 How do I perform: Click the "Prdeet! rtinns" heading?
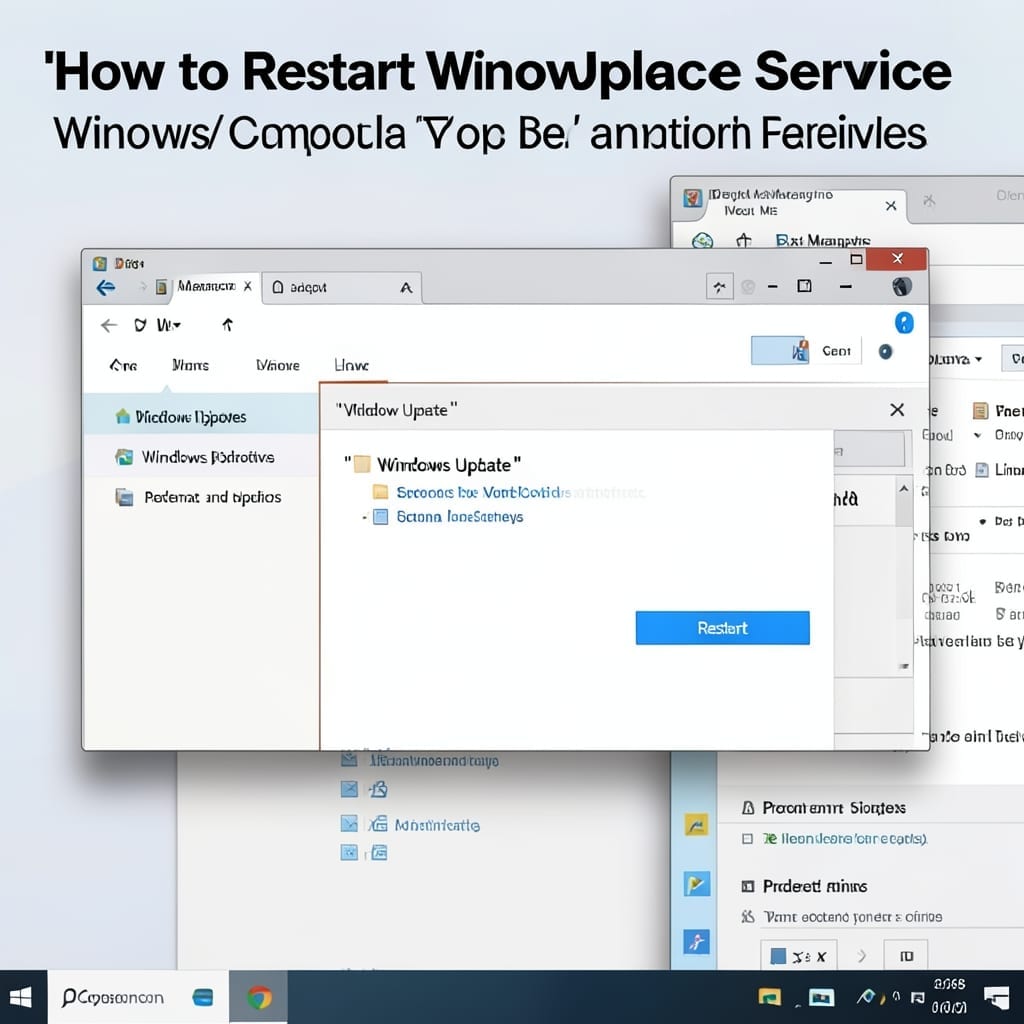(814, 886)
